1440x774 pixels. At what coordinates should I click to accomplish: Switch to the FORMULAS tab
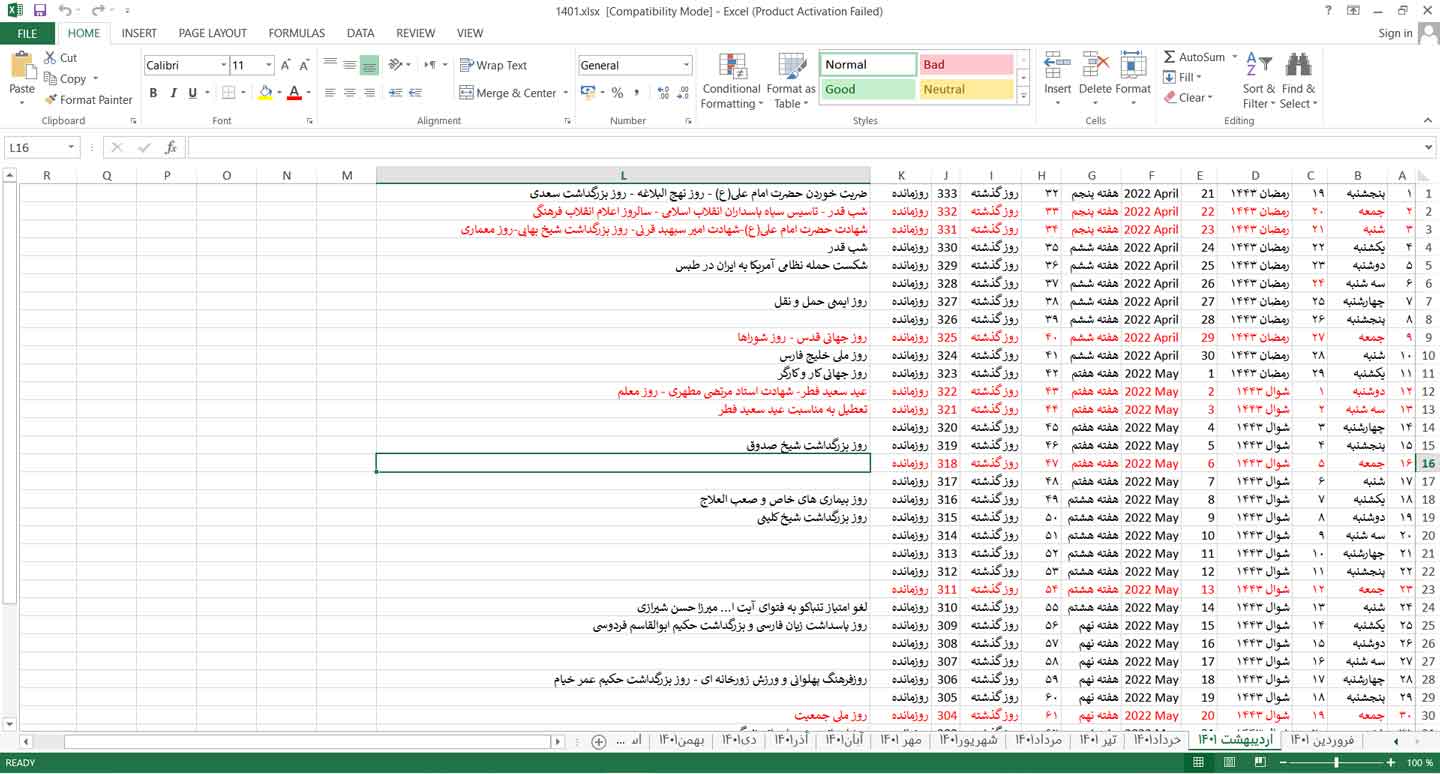[x=296, y=33]
